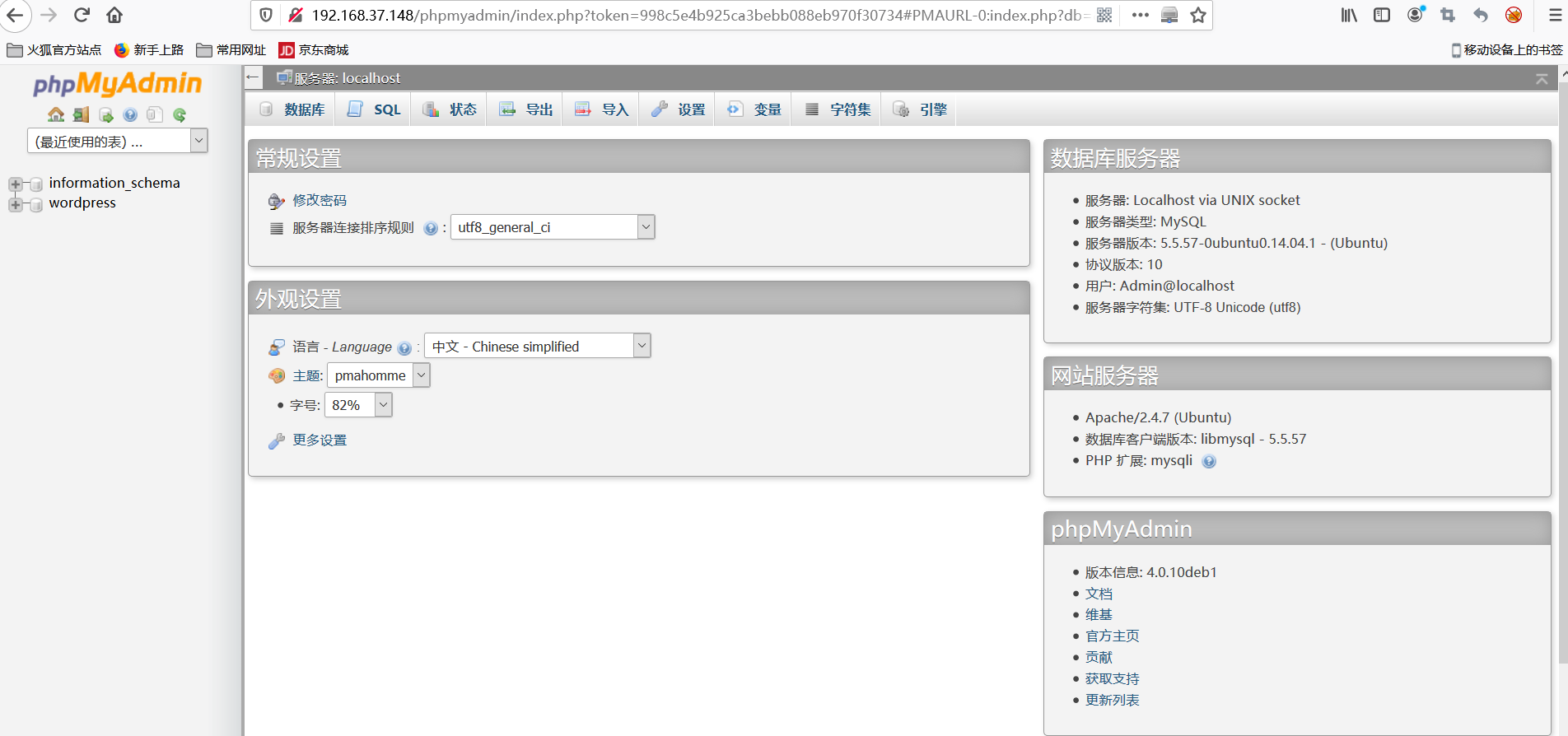Click the get support (获取支持) link
The width and height of the screenshot is (1568, 736).
[1113, 679]
